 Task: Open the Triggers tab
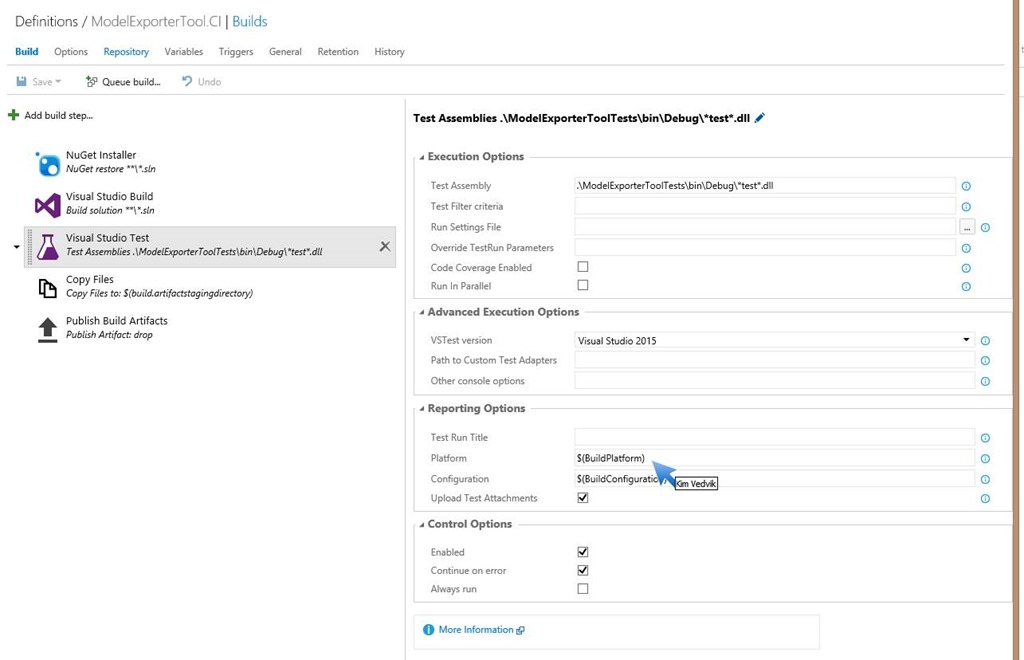tap(236, 52)
